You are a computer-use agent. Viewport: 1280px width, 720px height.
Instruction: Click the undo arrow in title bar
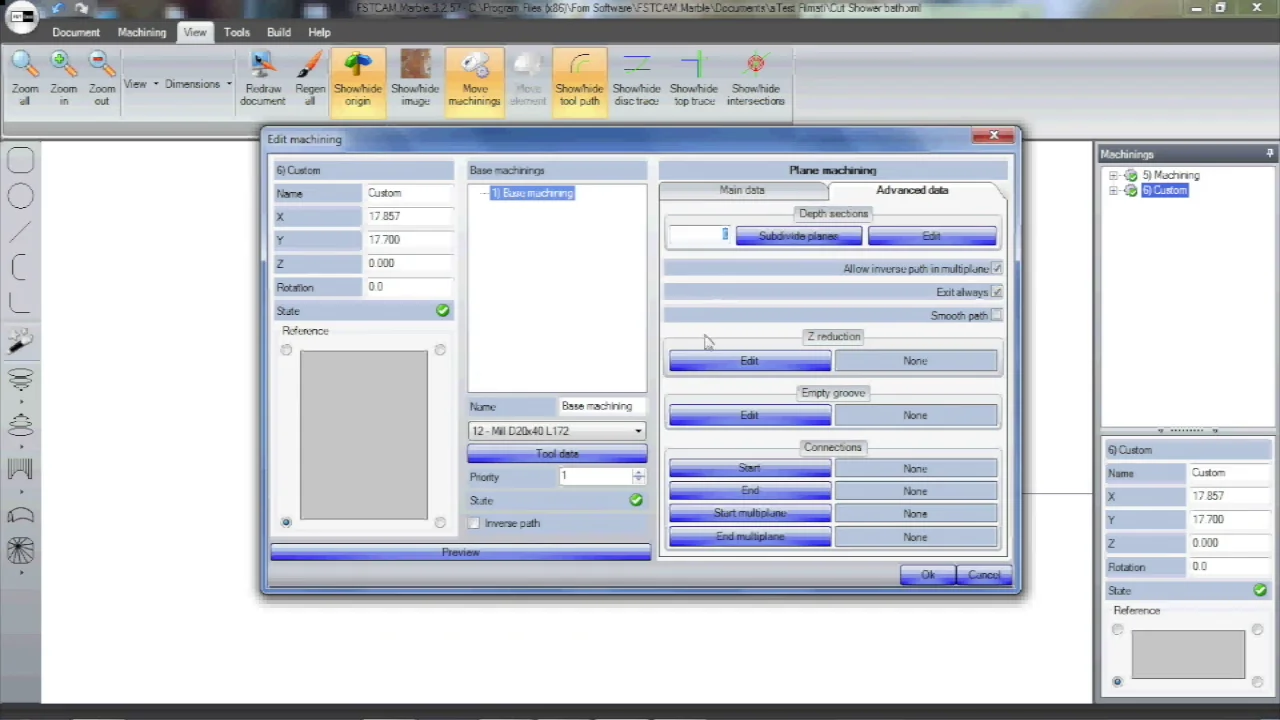tap(58, 9)
